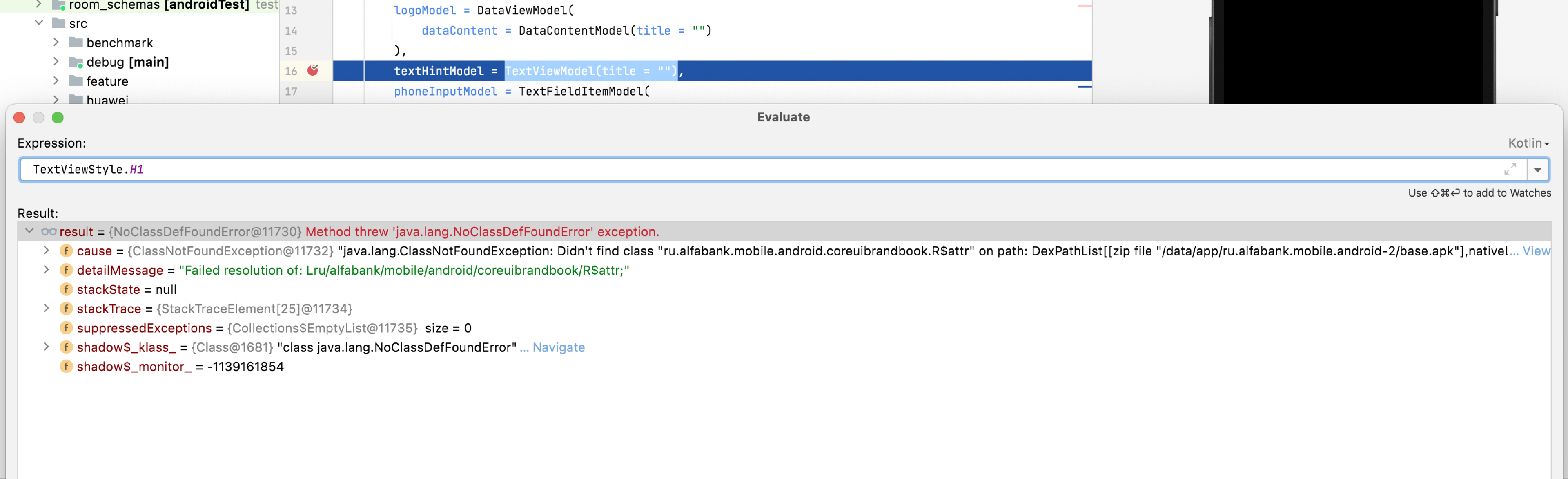This screenshot has width=1568, height=479.
Task: Collapse the src folder
Action: point(39,22)
